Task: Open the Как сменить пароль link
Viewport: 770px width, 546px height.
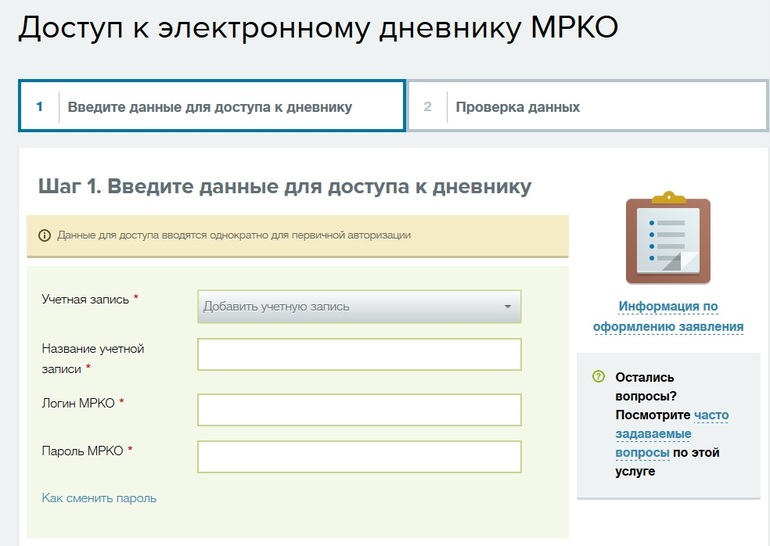Action: [x=99, y=498]
